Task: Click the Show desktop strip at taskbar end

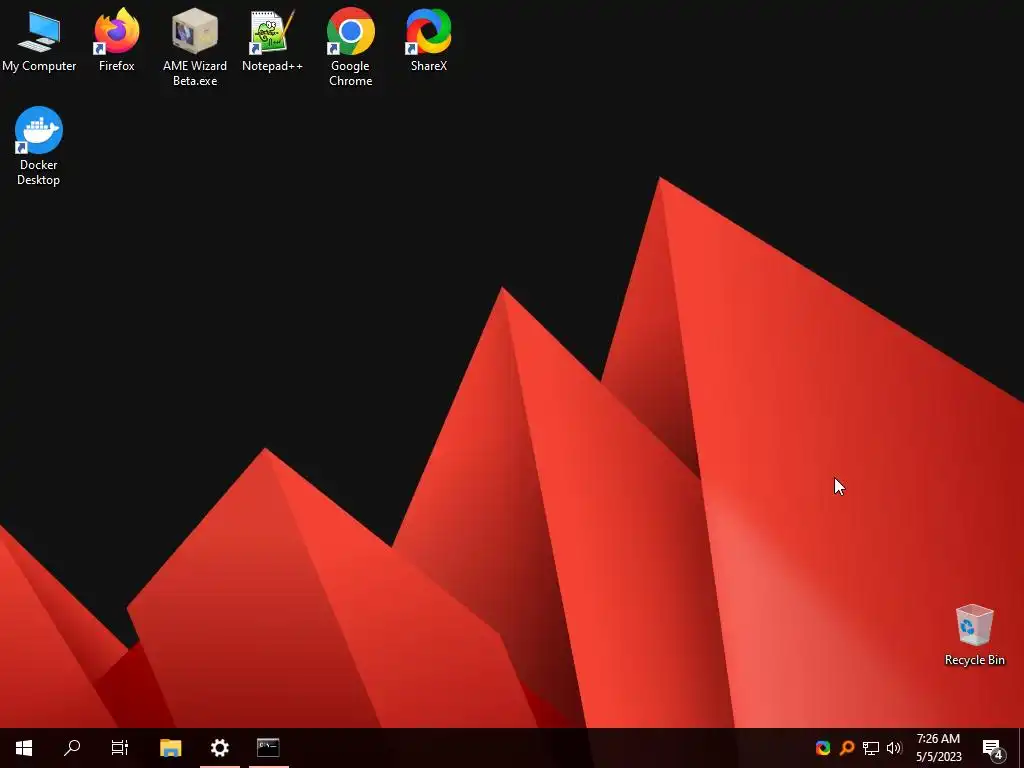Action: [1021, 748]
